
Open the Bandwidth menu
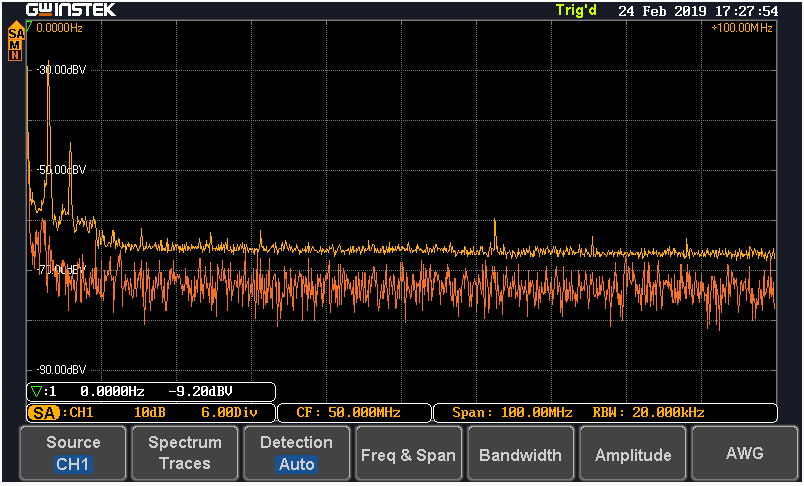pyautogui.click(x=520, y=454)
